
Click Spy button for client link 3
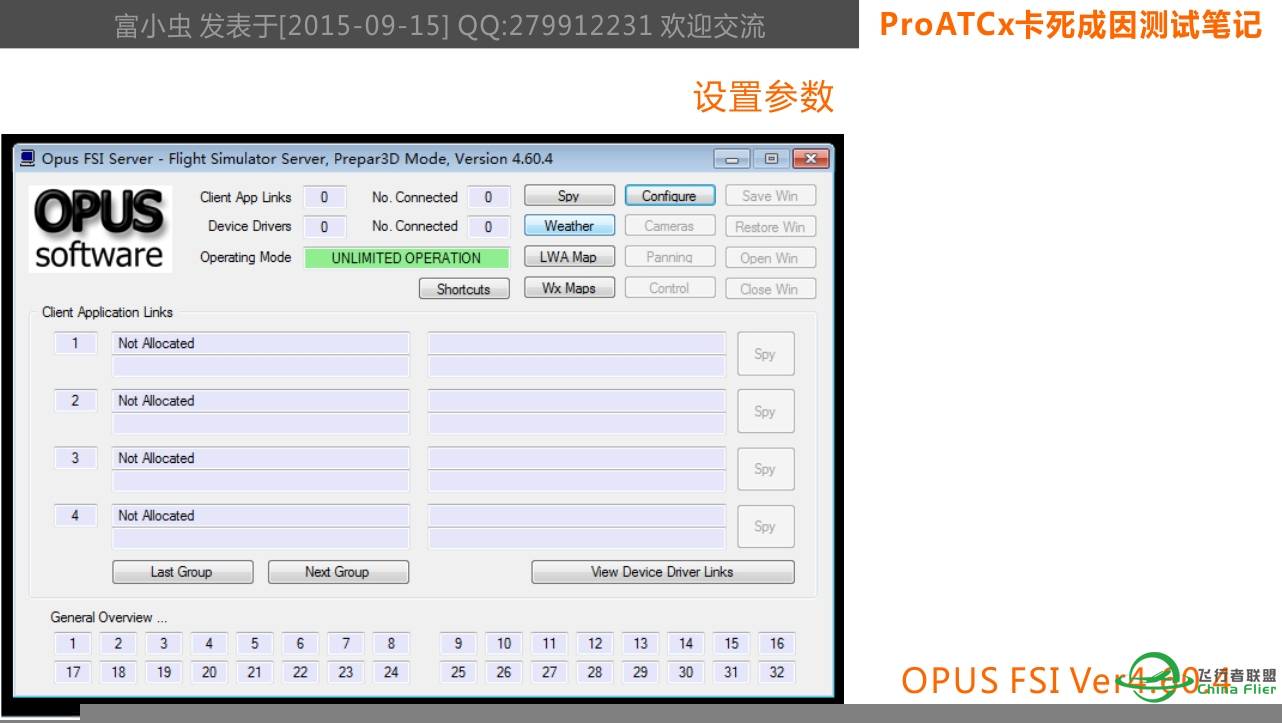(766, 469)
